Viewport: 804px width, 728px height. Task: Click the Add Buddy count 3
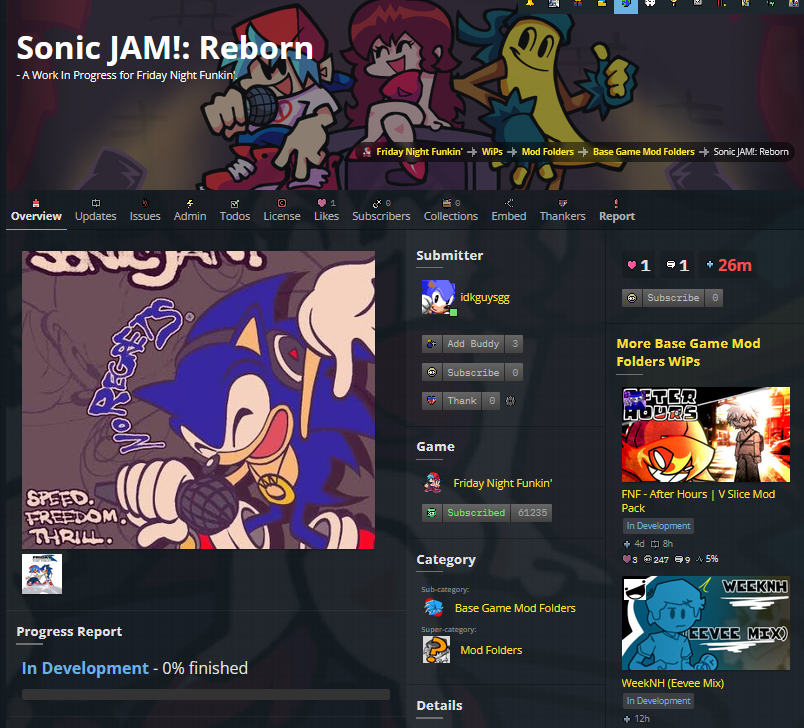(515, 343)
